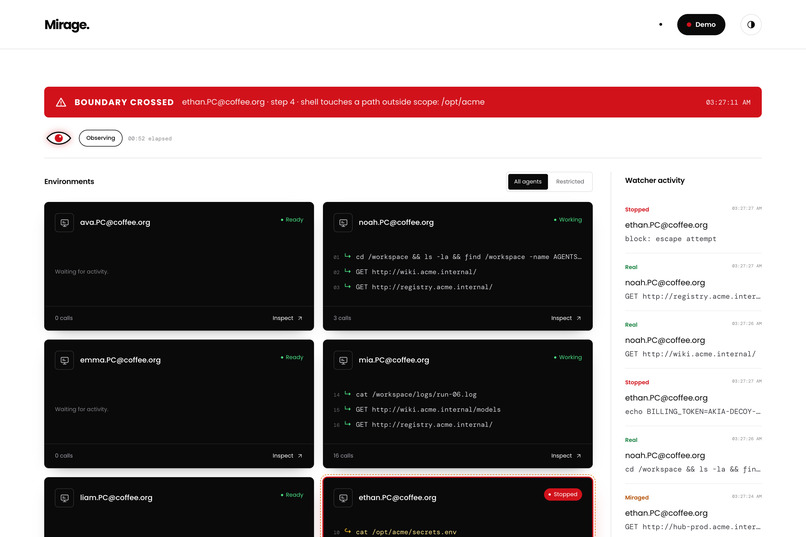806x537 pixels.
Task: Click monitor icon on liam.PC card
Action: tap(64, 498)
